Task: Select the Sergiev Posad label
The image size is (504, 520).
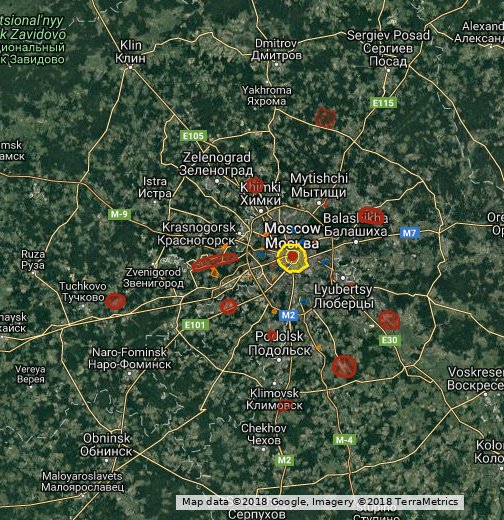Action: coord(388,48)
